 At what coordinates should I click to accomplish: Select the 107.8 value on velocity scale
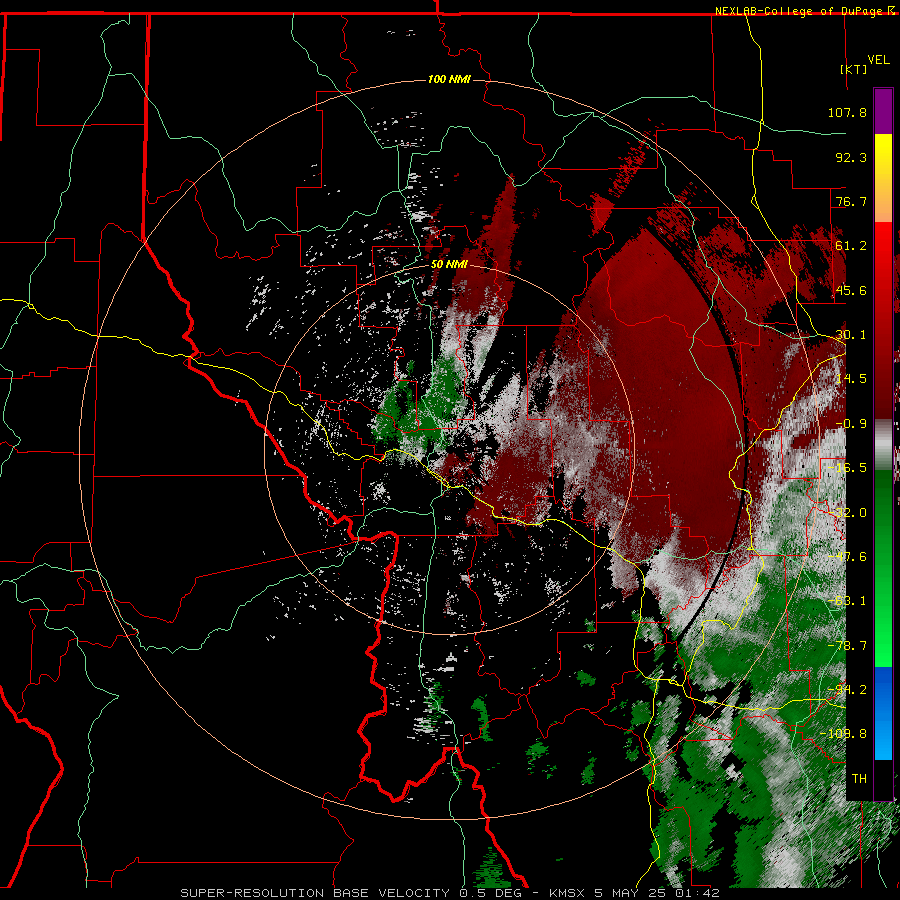pos(847,112)
